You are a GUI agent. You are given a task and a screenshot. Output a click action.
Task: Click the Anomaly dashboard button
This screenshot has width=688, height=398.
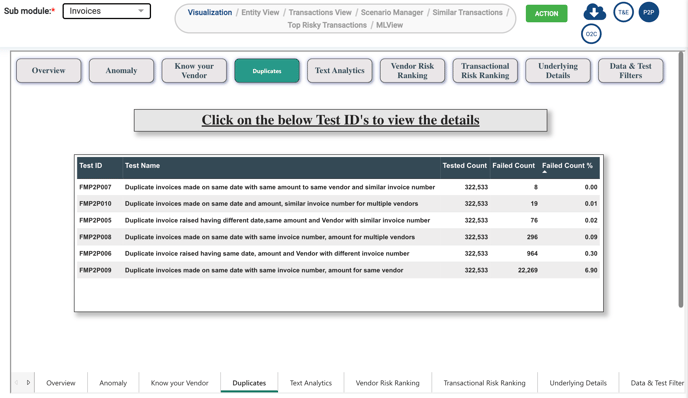[122, 71]
